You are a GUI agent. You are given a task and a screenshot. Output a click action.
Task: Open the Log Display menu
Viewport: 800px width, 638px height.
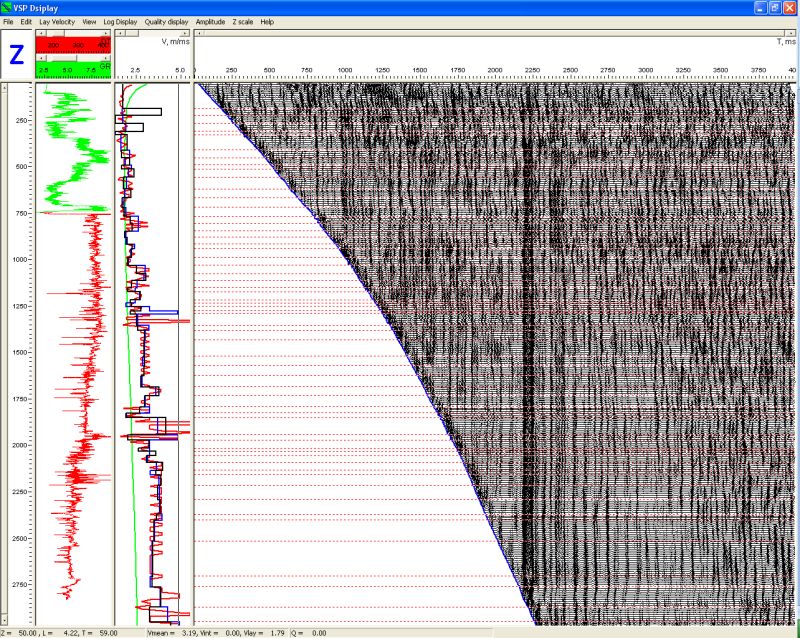[x=120, y=22]
